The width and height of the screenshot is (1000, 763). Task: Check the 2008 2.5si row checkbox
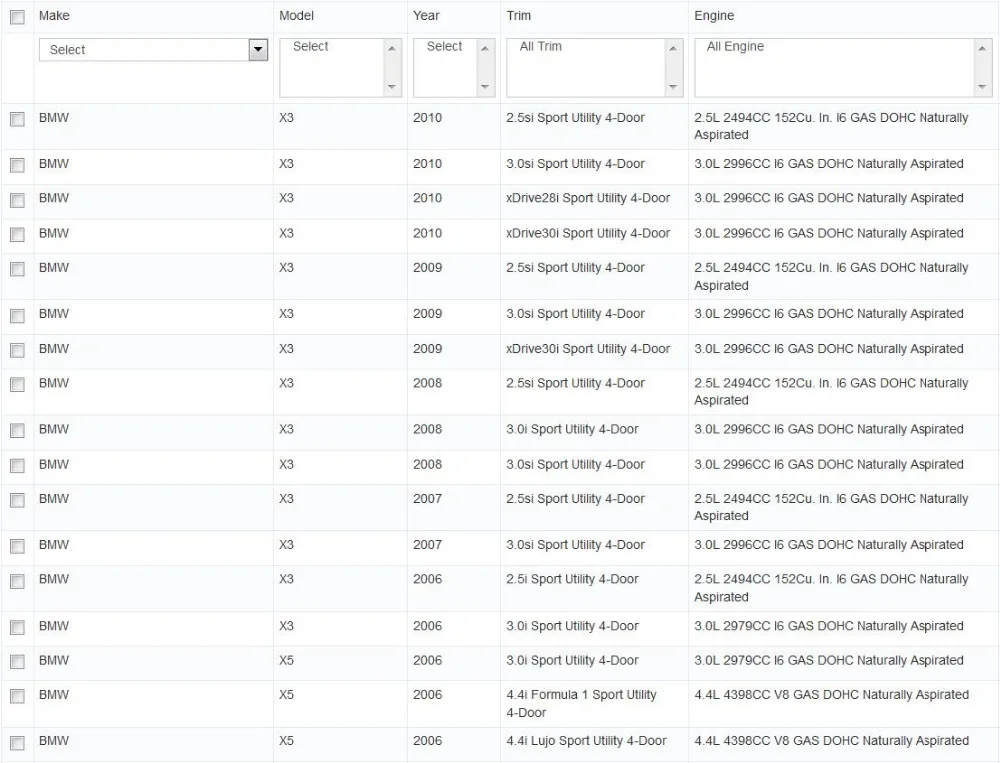pyautogui.click(x=17, y=385)
